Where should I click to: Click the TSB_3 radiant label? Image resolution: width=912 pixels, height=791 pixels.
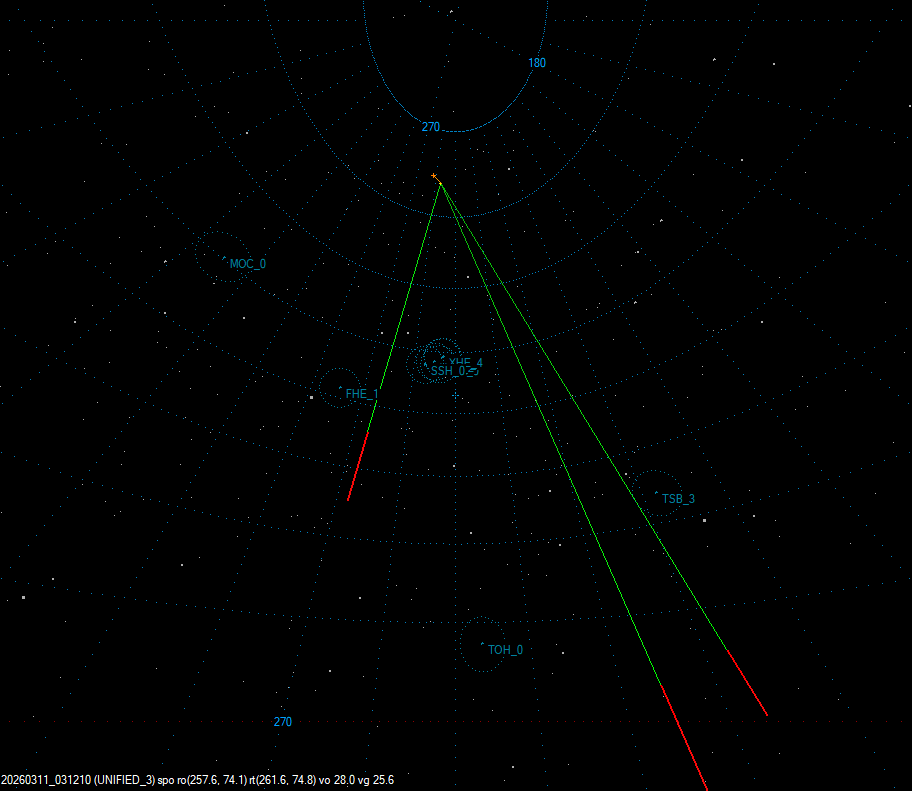(x=678, y=499)
